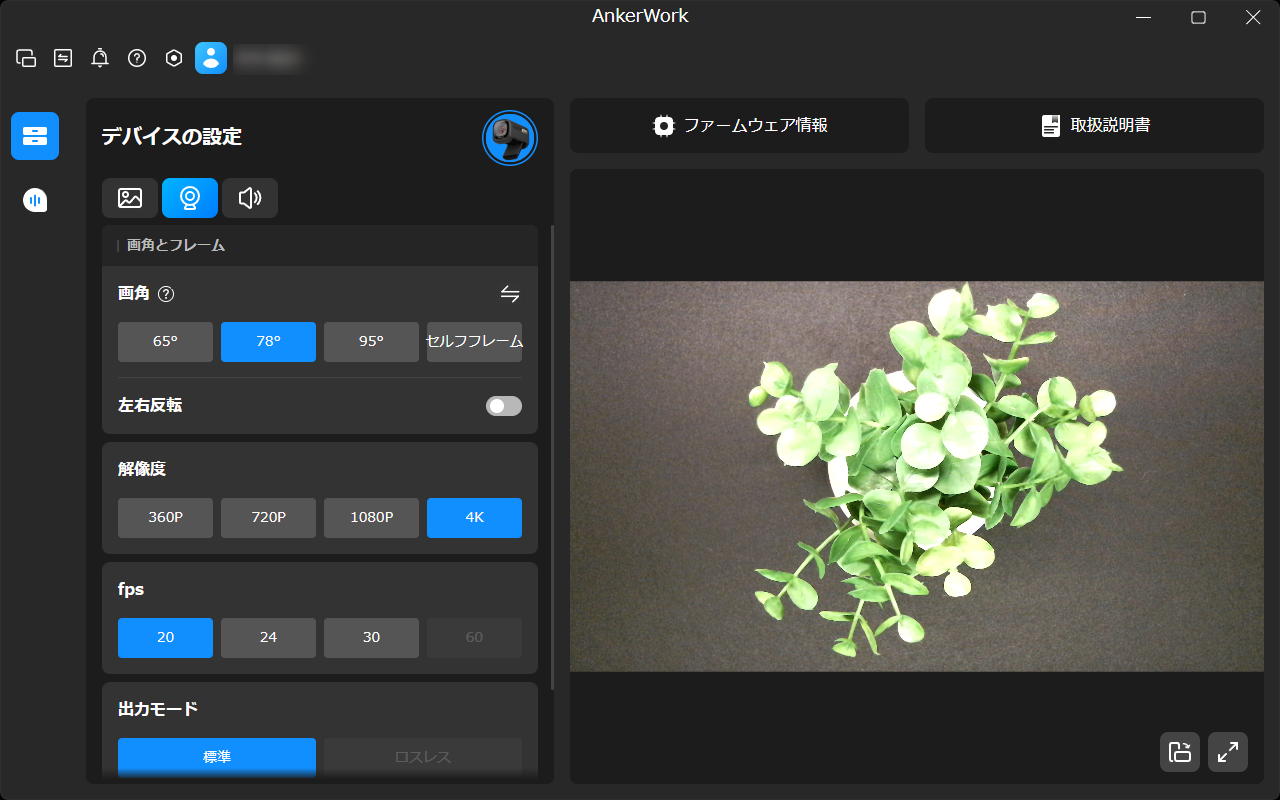Choose 1080P resolution
Viewport: 1280px width, 800px height.
coord(371,518)
